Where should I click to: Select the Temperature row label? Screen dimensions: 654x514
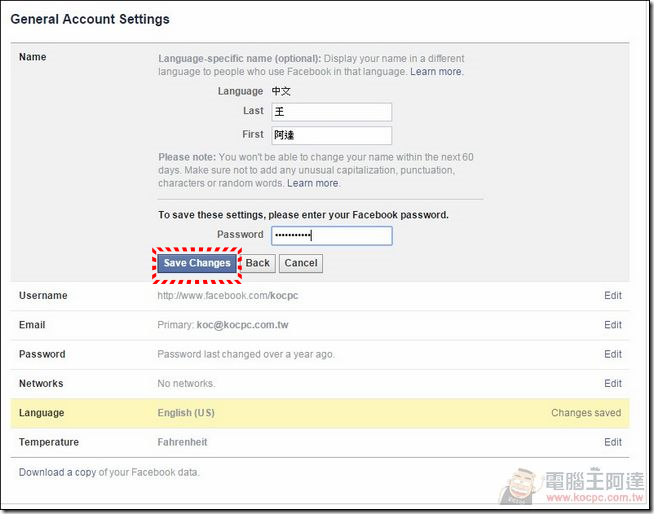point(49,442)
